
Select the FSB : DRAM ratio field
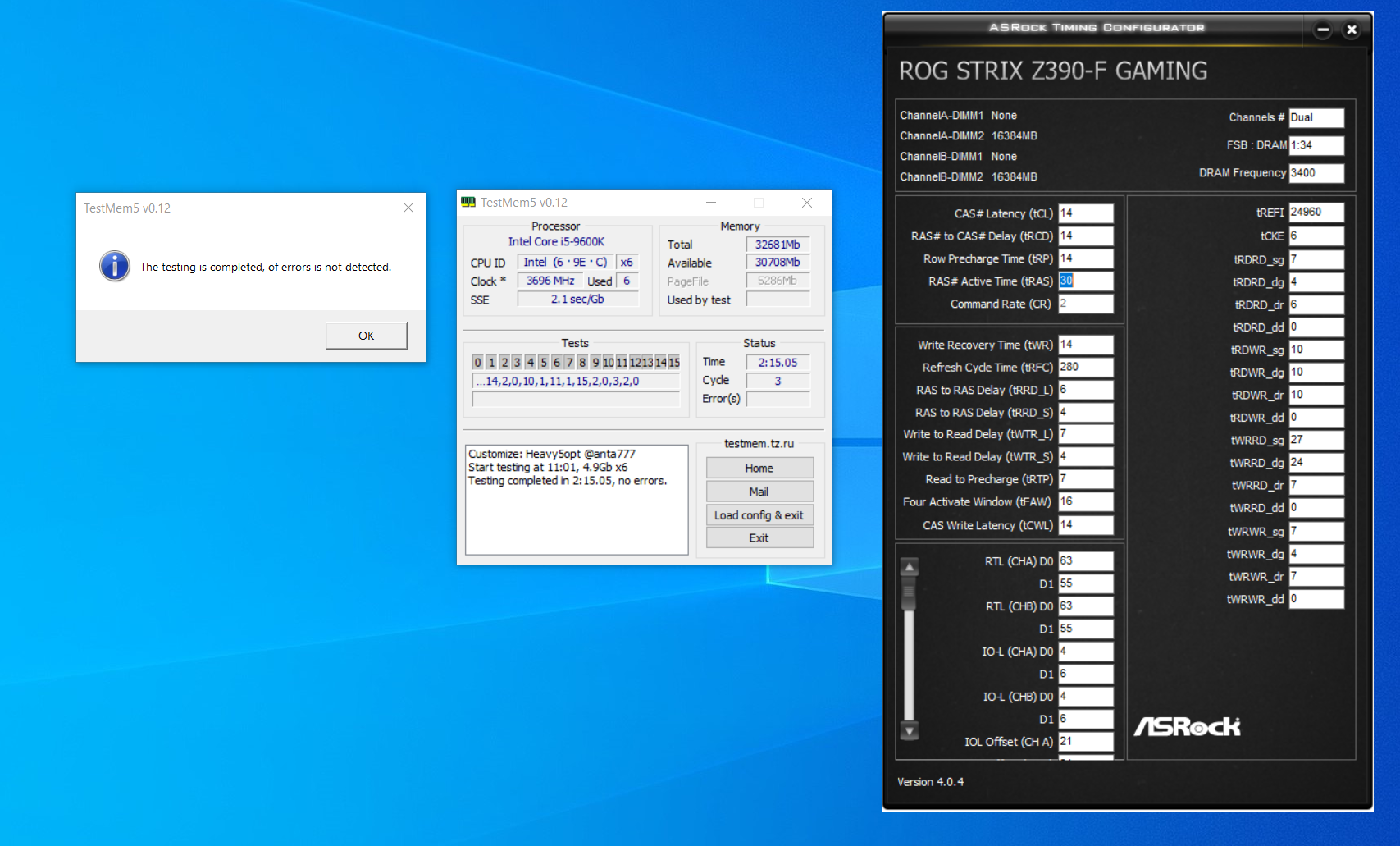(x=1316, y=145)
